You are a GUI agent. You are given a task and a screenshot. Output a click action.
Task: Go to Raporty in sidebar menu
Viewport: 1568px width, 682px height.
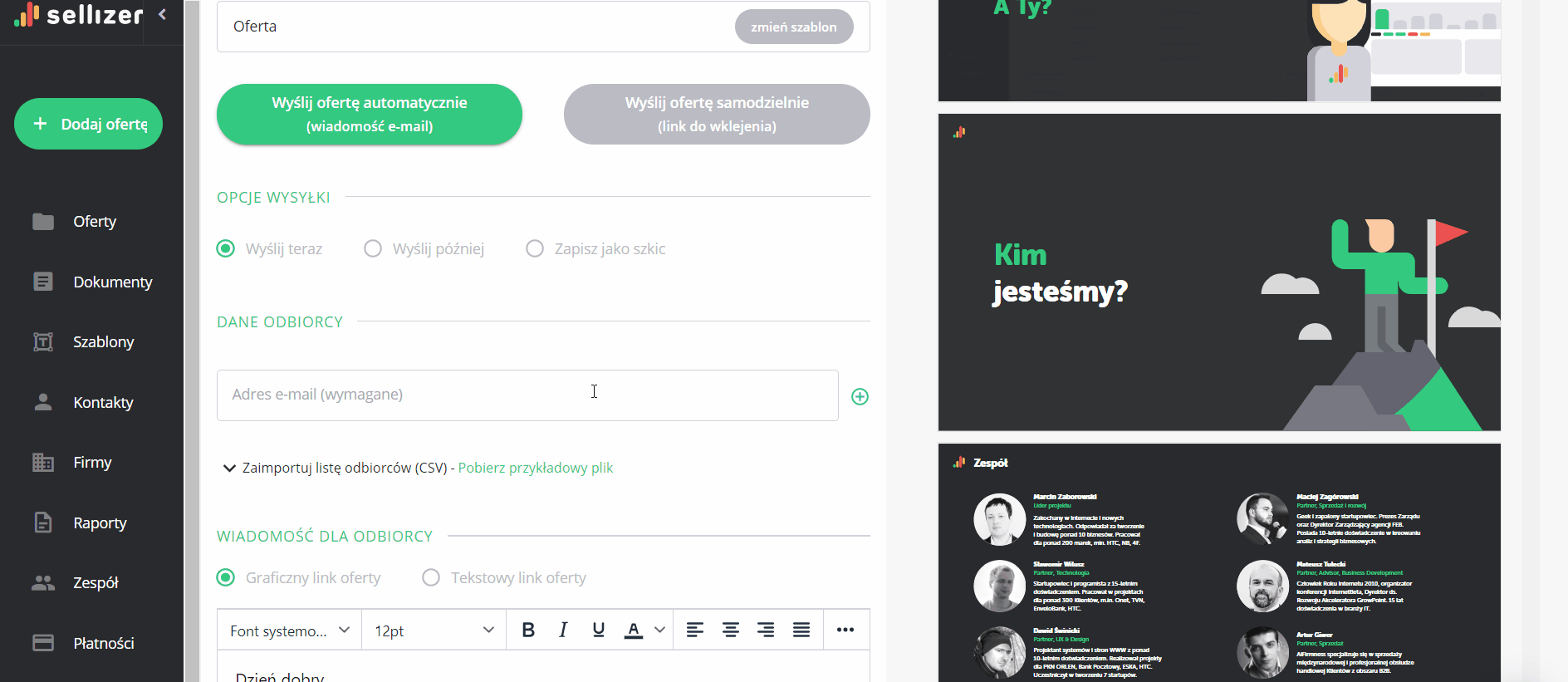(100, 523)
